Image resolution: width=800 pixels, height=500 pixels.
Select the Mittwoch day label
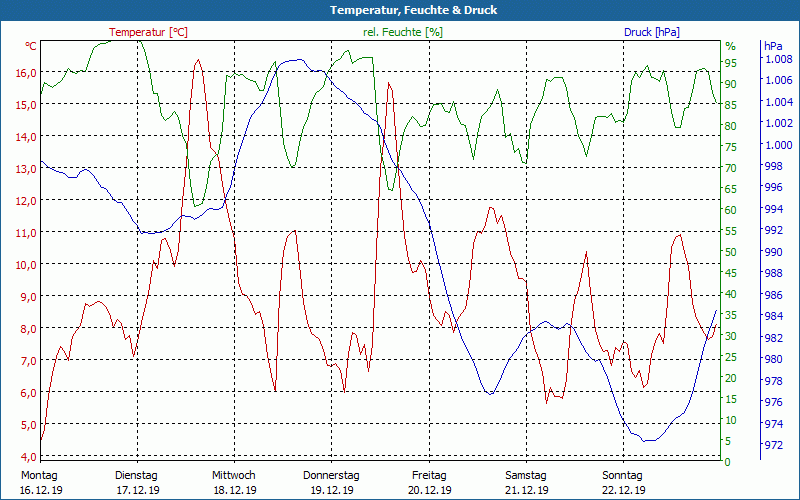[x=234, y=475]
